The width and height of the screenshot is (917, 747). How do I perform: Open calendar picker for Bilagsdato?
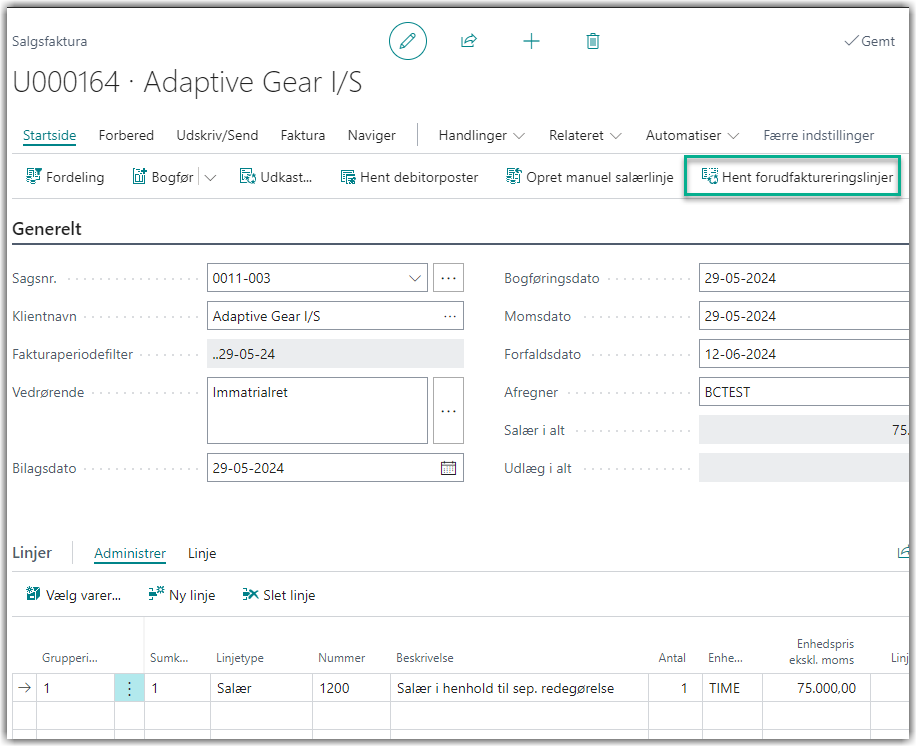click(x=449, y=468)
